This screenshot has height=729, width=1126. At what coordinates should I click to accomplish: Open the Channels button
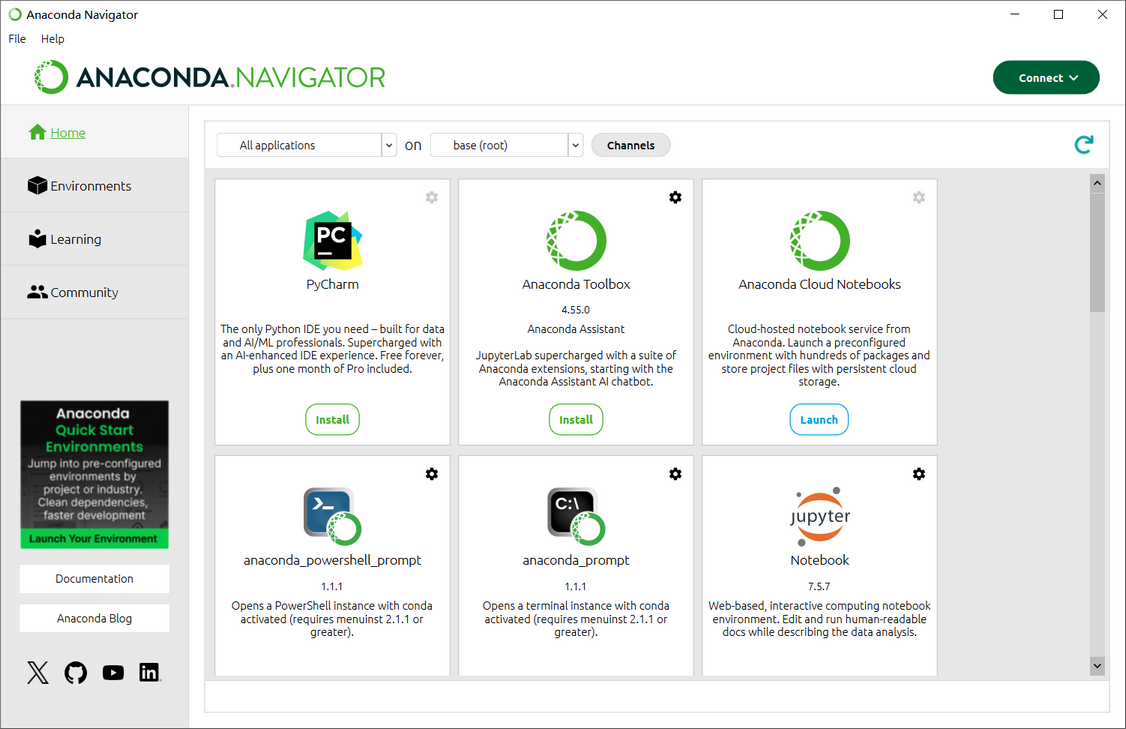631,145
